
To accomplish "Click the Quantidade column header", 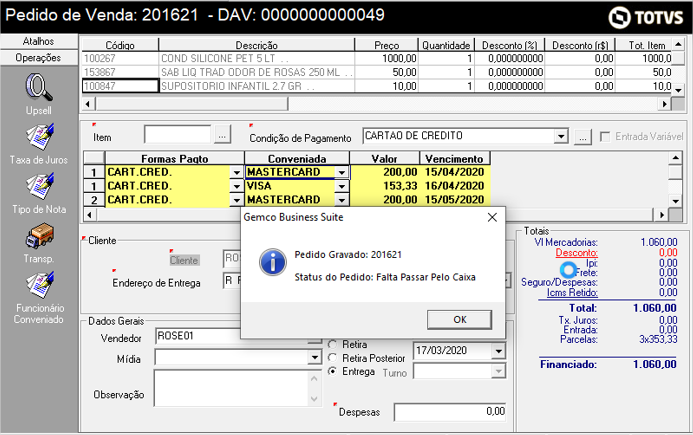I will 446,45.
